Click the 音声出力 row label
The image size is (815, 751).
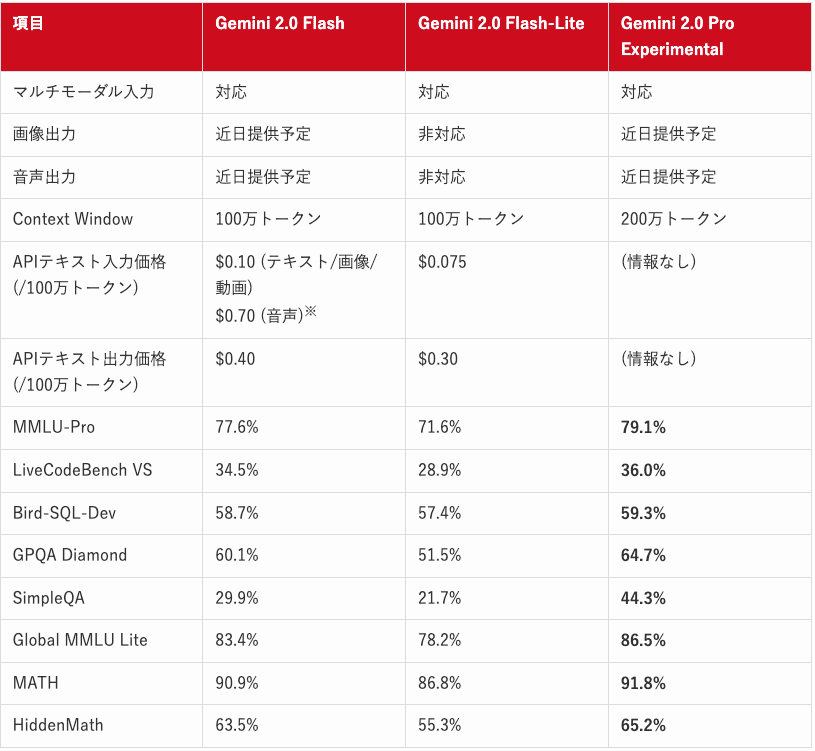[x=44, y=177]
